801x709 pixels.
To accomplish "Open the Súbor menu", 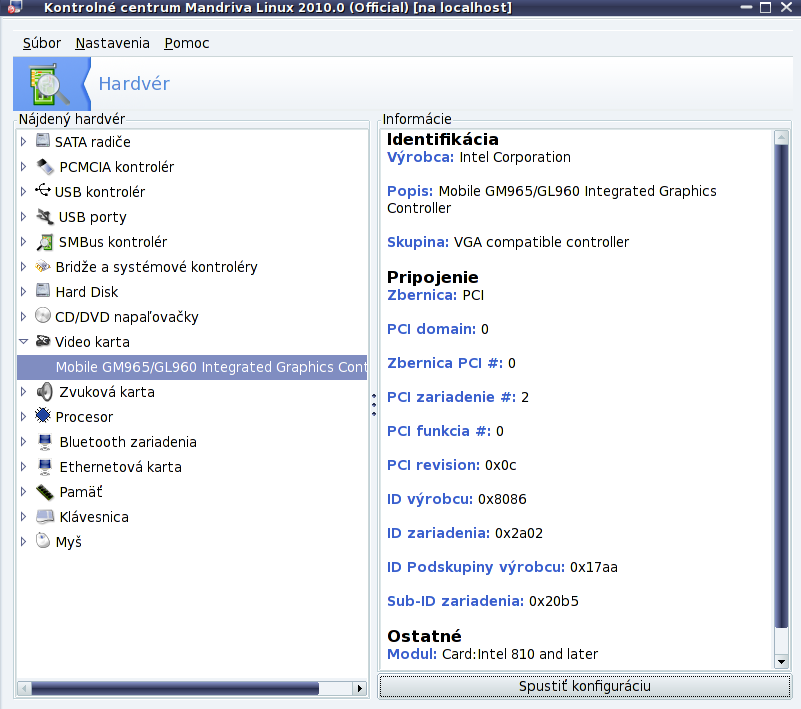I will pos(42,43).
